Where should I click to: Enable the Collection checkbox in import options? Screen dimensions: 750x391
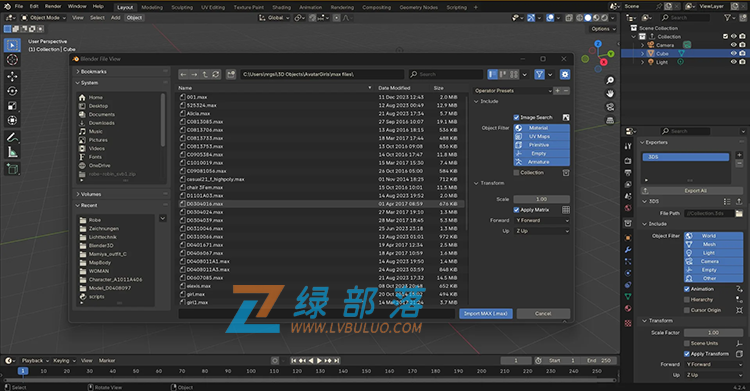(x=517, y=173)
